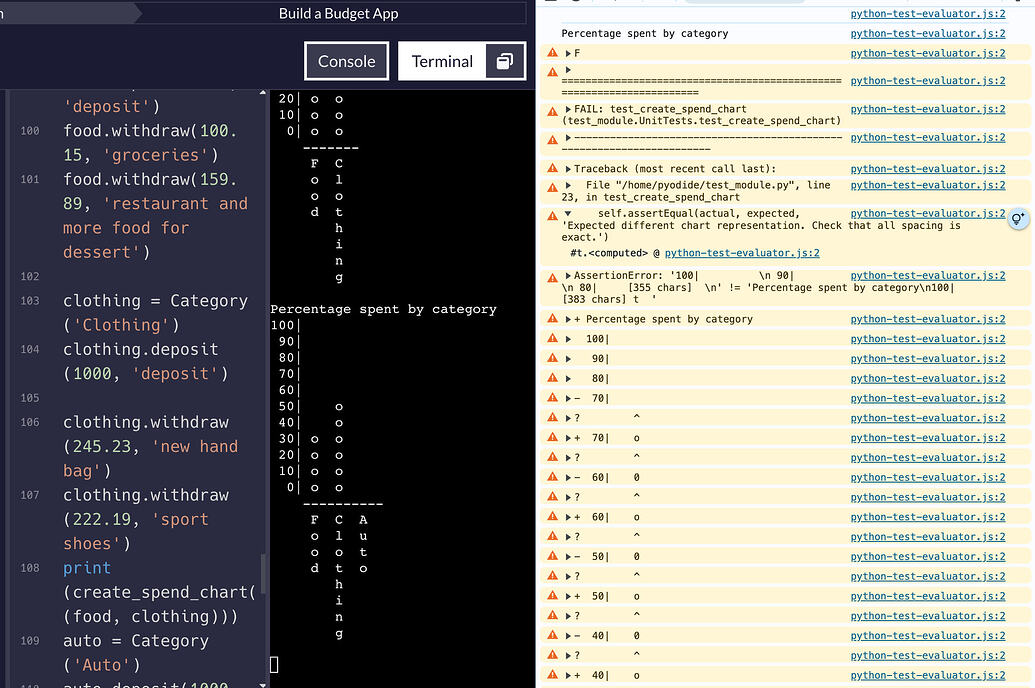This screenshot has height=688, width=1035.
Task: Expand the "Traceback (most recent call last)" entry
Action: (x=568, y=169)
